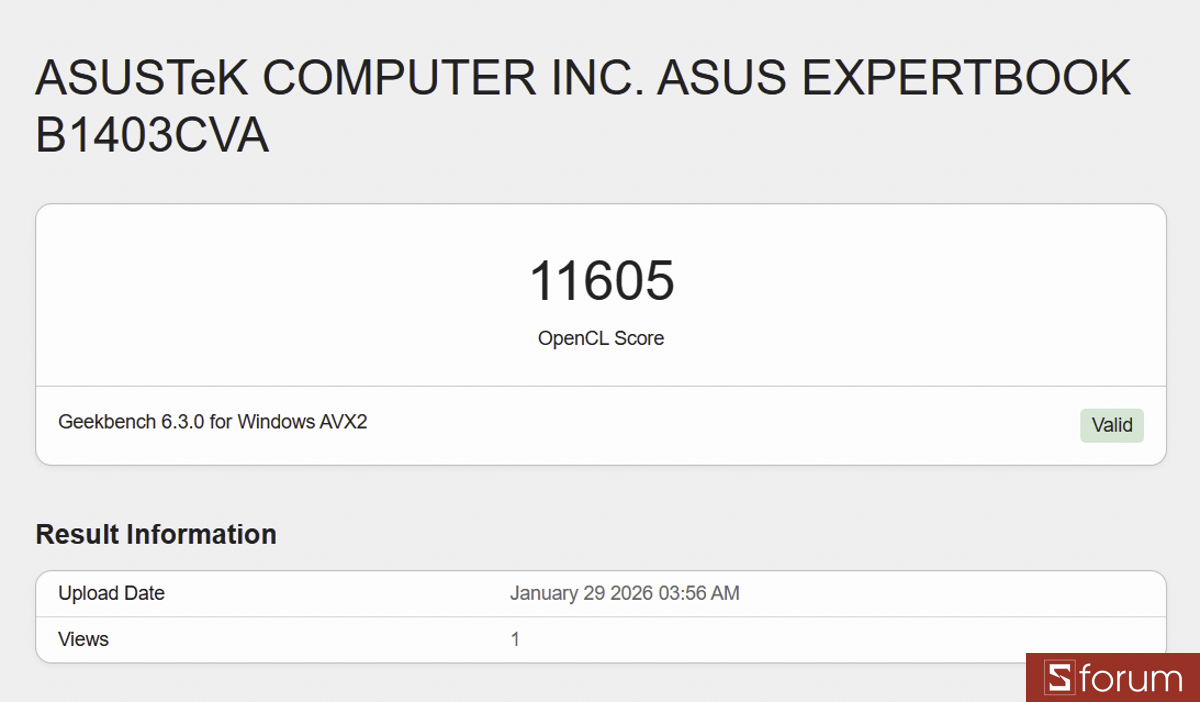Toggle the Views row entry

click(x=600, y=639)
